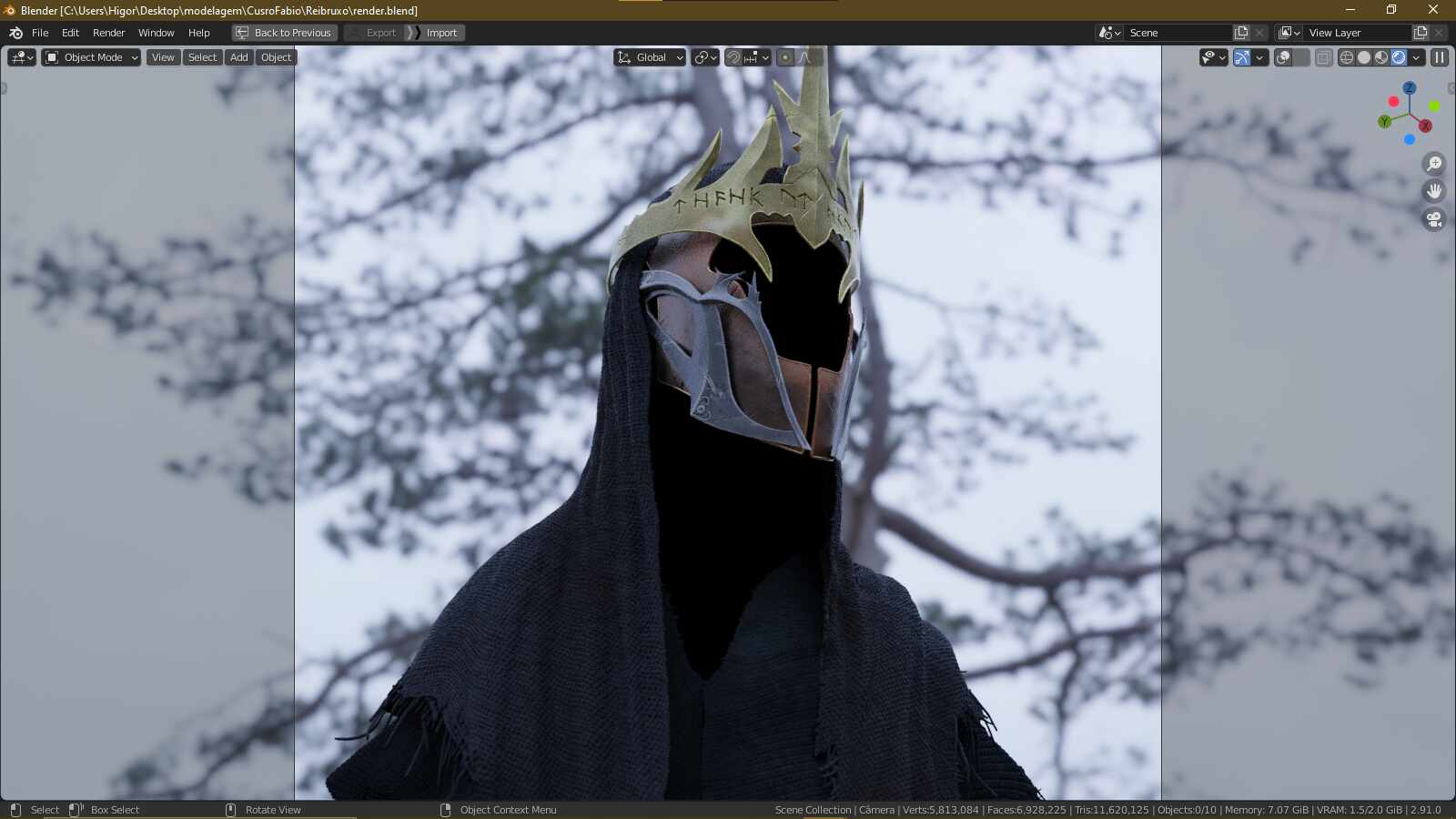Click the Back to Previous button
Image resolution: width=1456 pixels, height=819 pixels.
pos(284,33)
